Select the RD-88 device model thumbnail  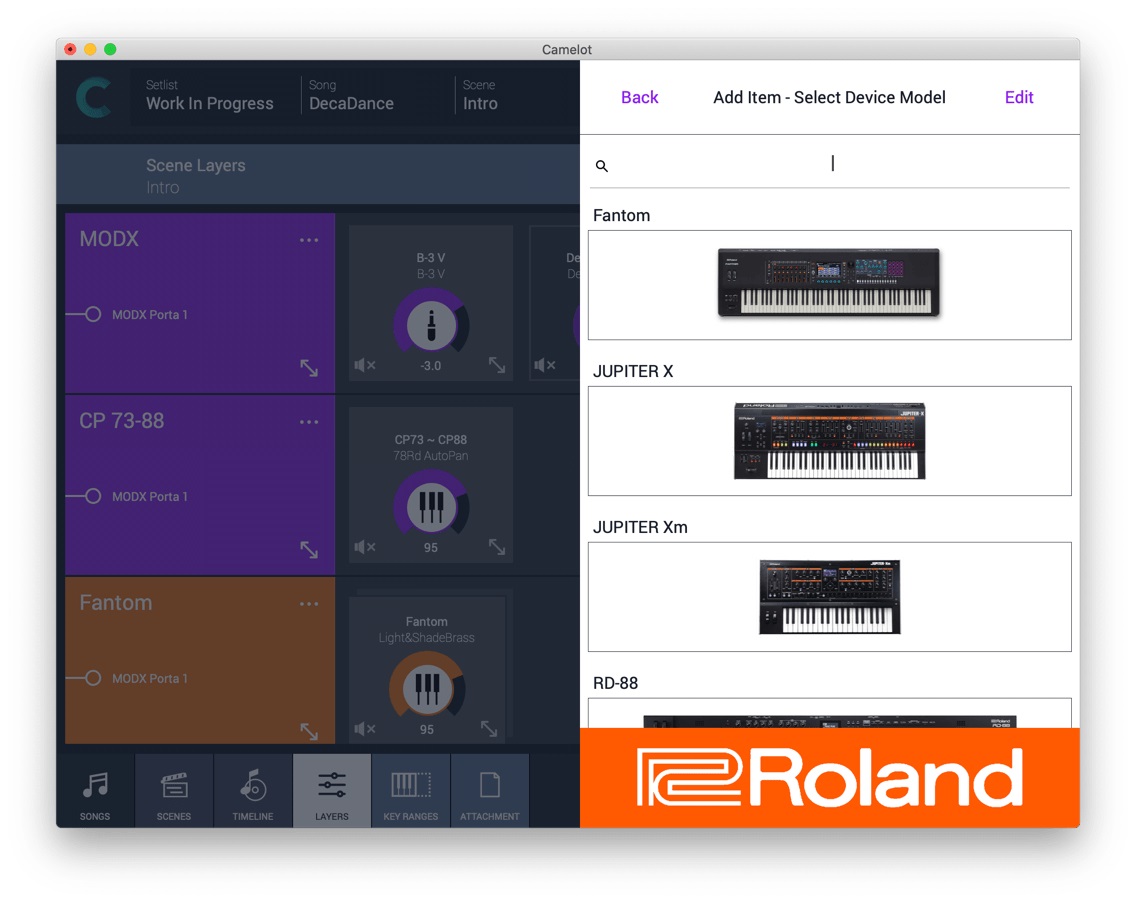[830, 714]
